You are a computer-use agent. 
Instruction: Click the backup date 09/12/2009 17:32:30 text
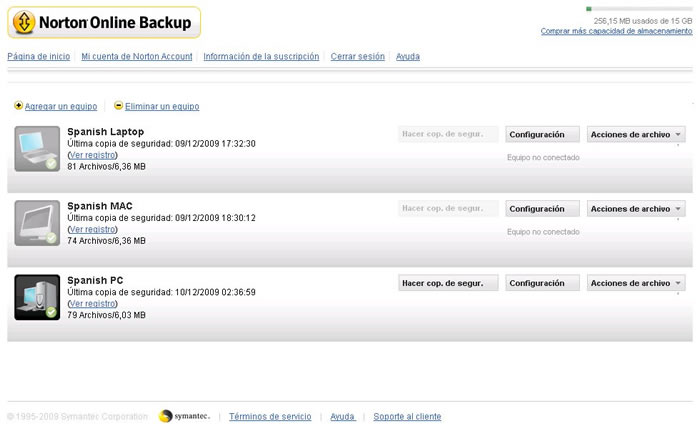(x=215, y=144)
